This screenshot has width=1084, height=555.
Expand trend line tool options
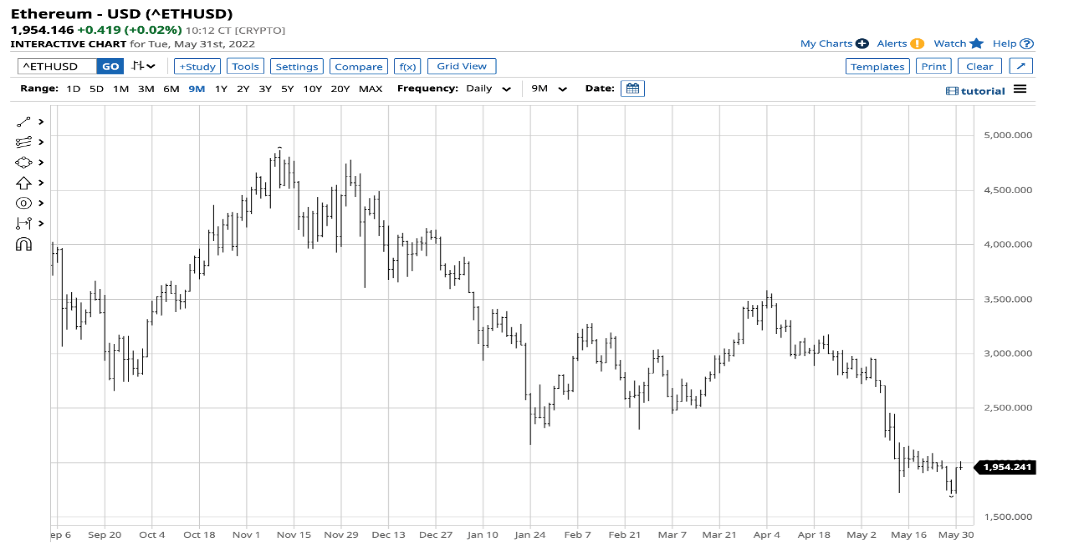(x=41, y=122)
